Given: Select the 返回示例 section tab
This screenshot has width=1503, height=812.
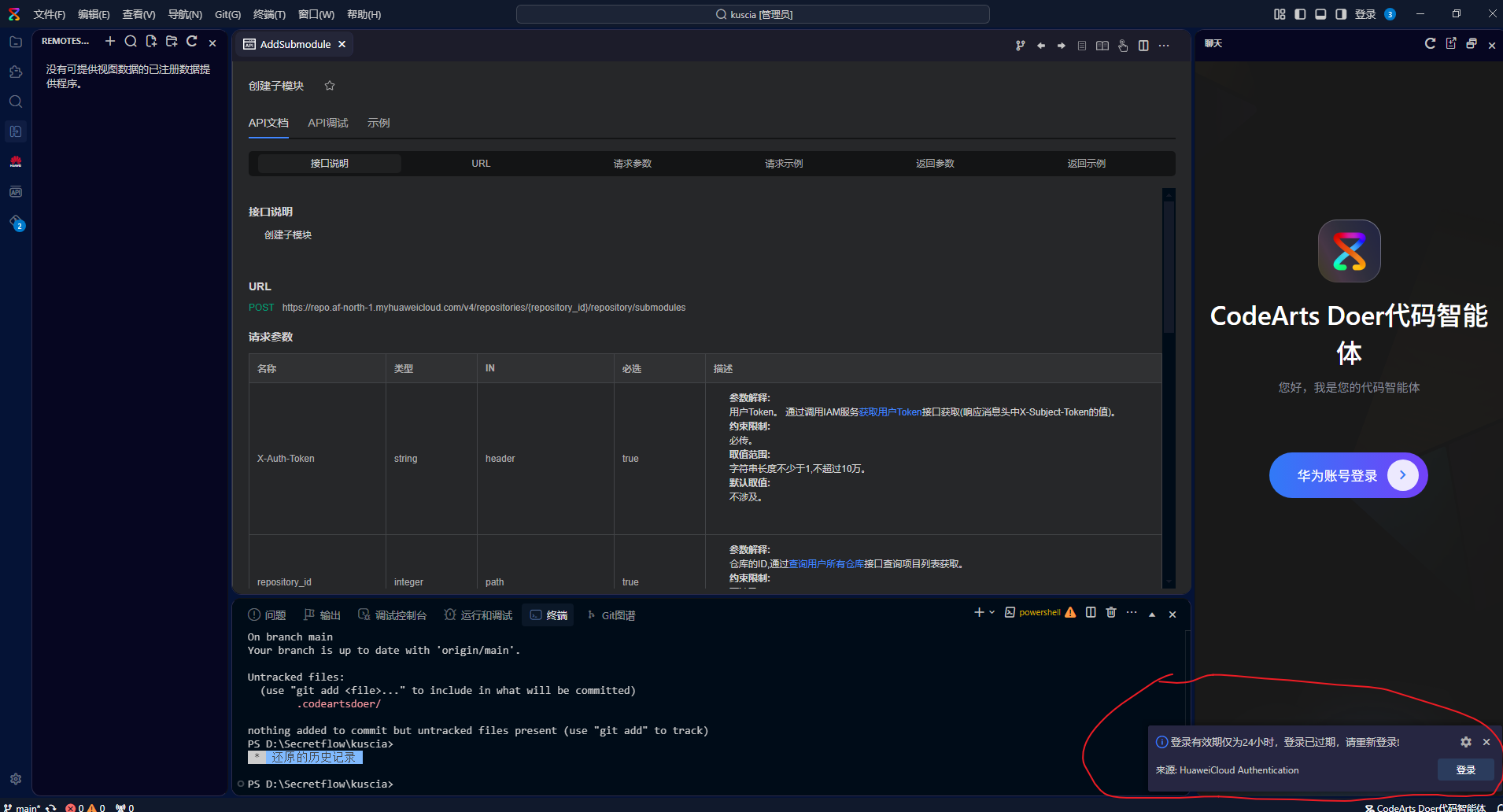Looking at the screenshot, I should coord(1087,163).
